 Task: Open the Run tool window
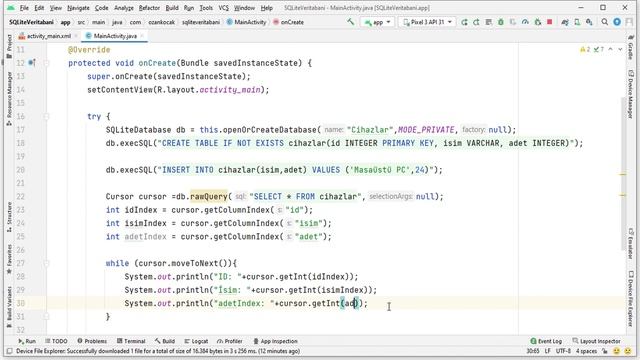(x=27, y=341)
